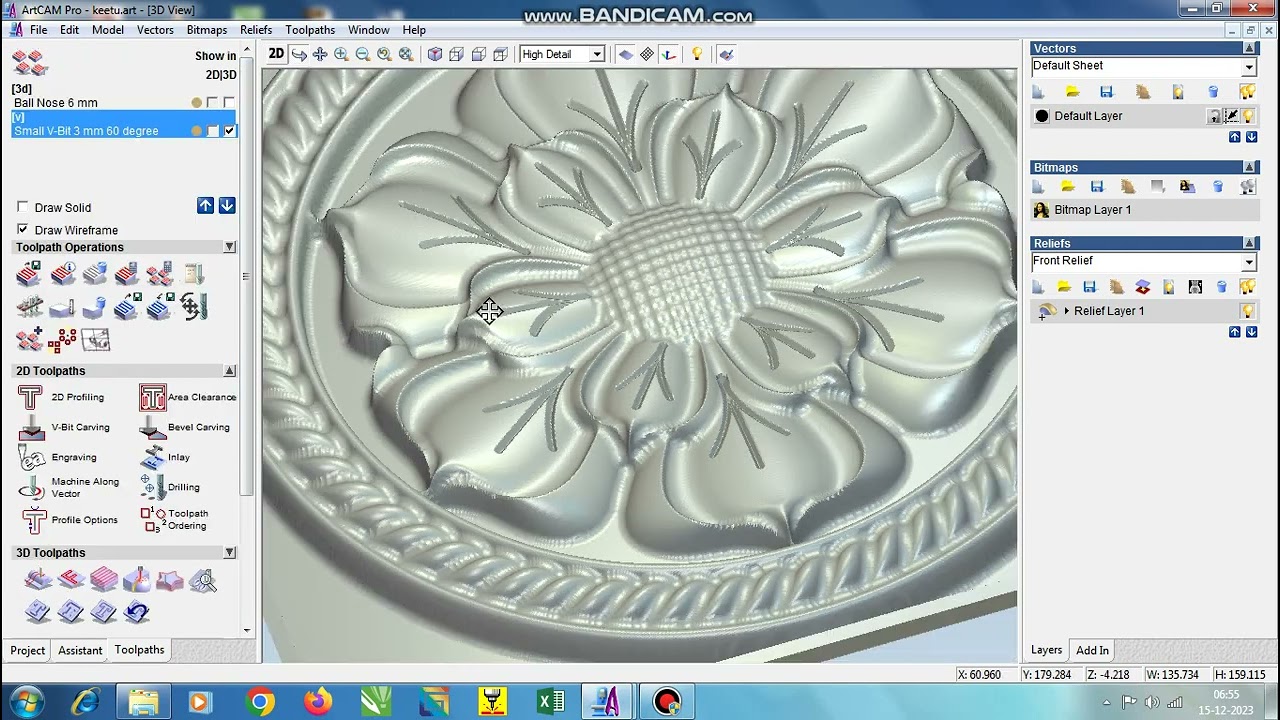Move selected toolpath up with blue arrow

[x=205, y=205]
